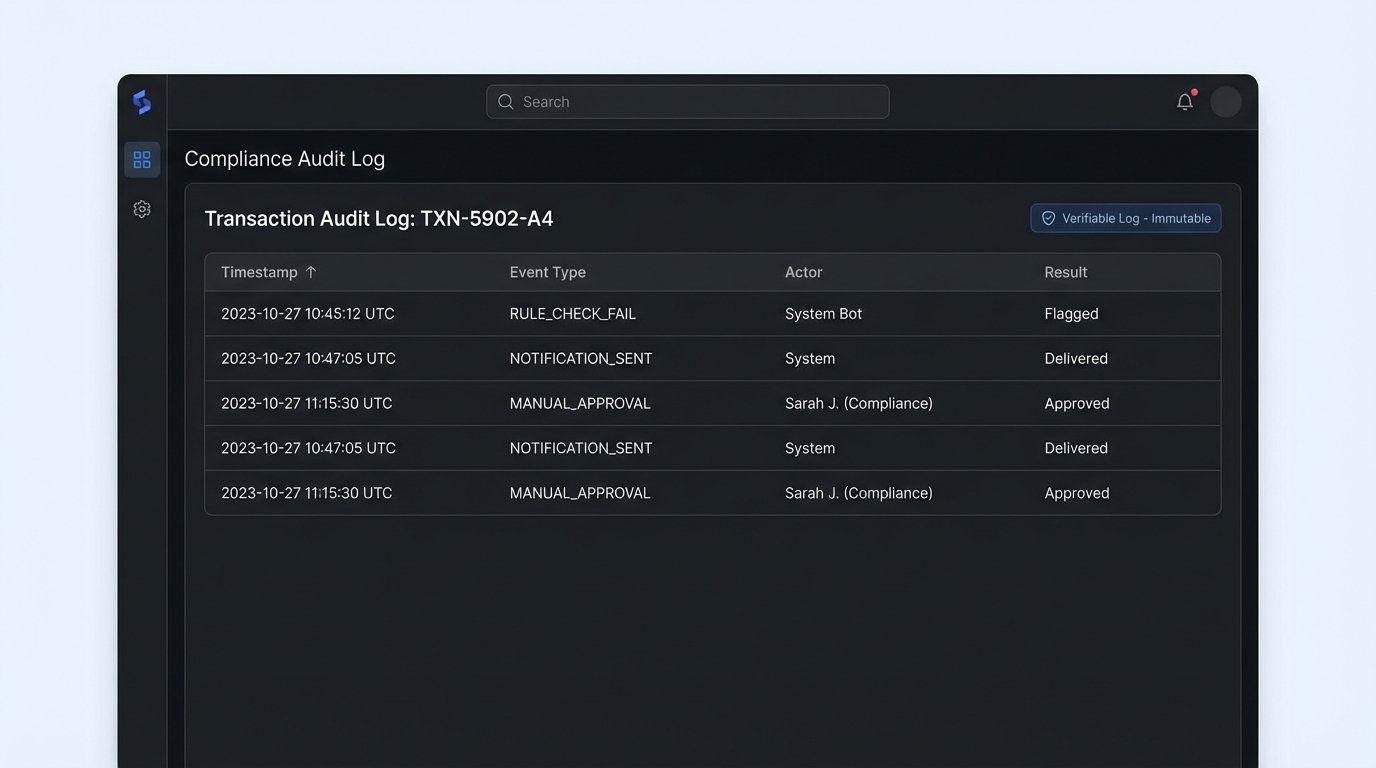Click the 'Verifiable Log - Immutable' badge text

[1136, 218]
